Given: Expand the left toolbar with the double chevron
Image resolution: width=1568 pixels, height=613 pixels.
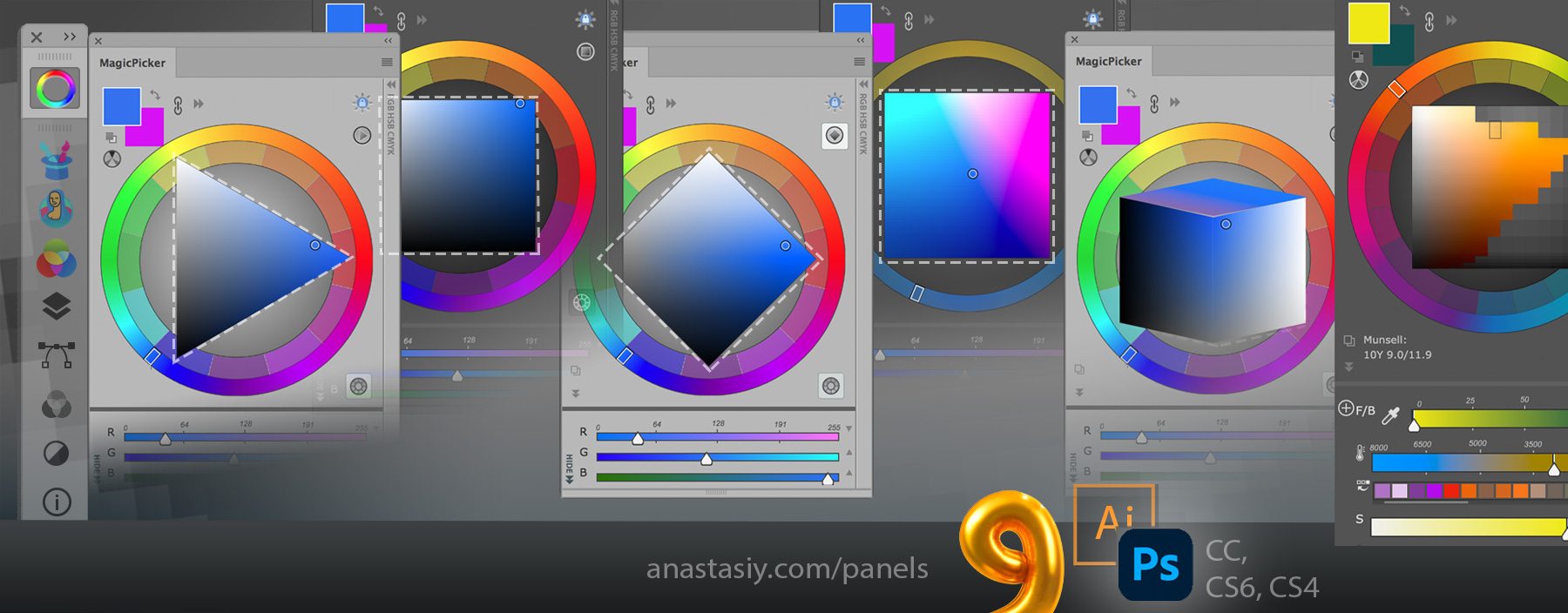Looking at the screenshot, I should coord(70,37).
